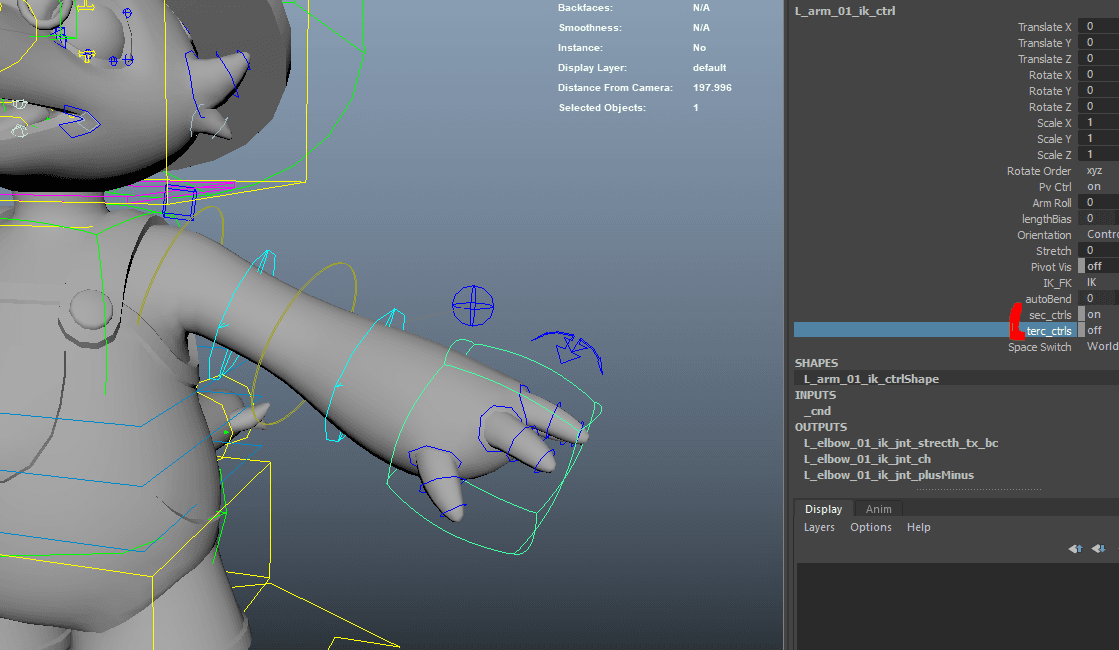Click the move layer down icon

[x=1098, y=549]
